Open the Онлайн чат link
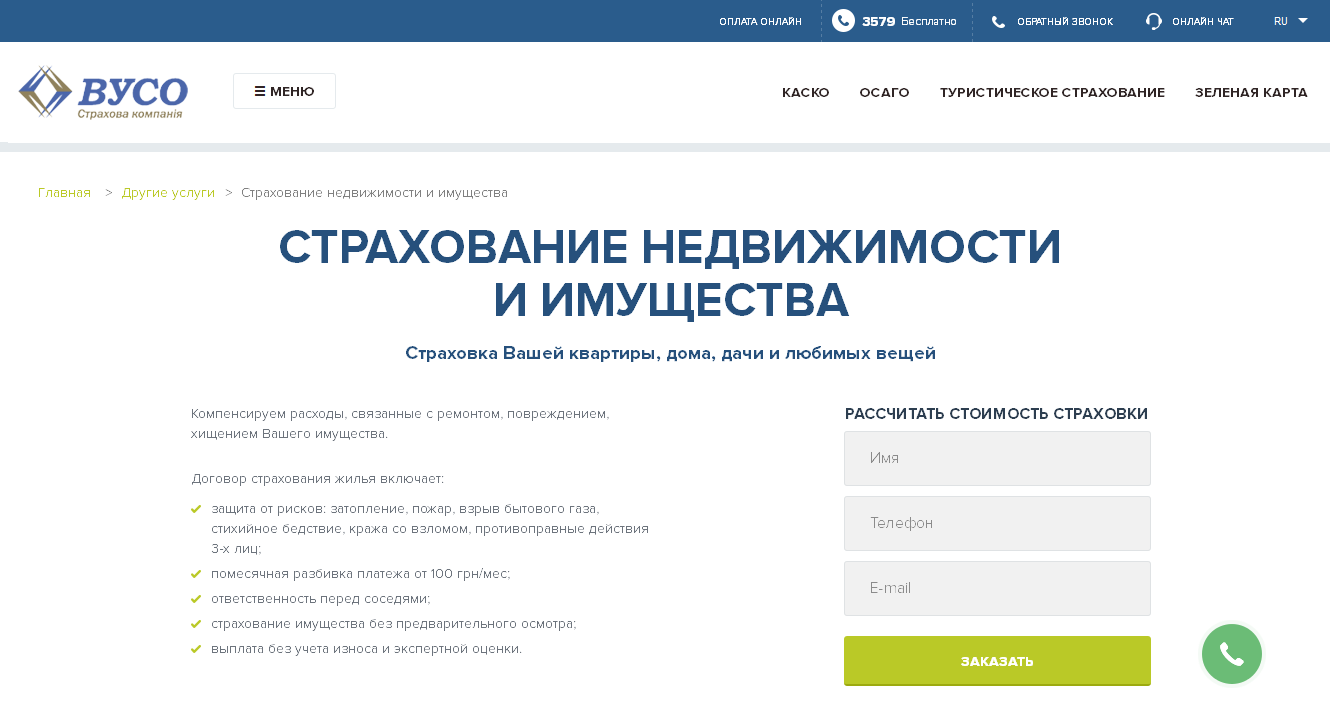Image resolution: width=1330 pixels, height=709 pixels. pyautogui.click(x=1202, y=22)
